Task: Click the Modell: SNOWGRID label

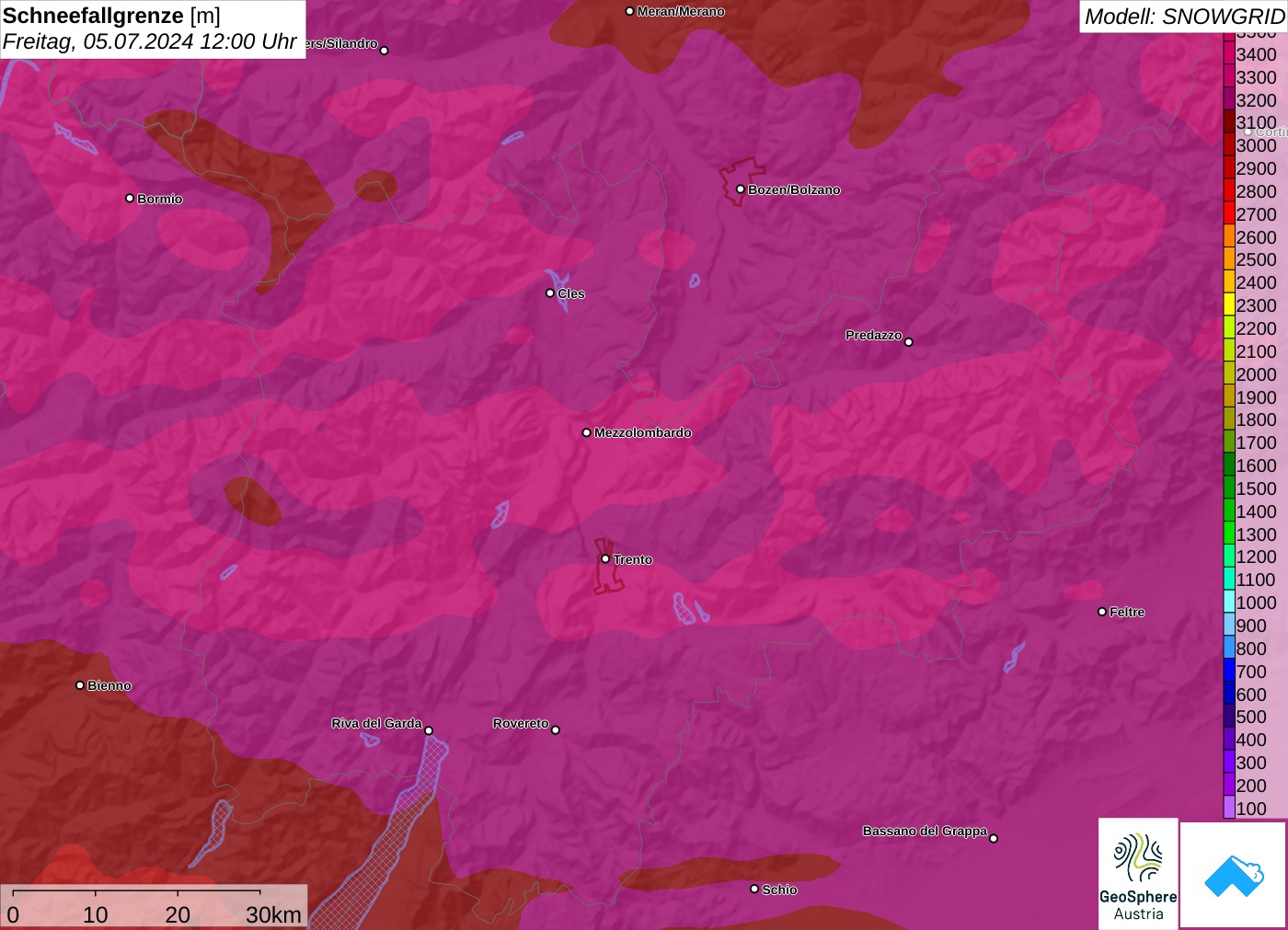Action: coord(1184,17)
